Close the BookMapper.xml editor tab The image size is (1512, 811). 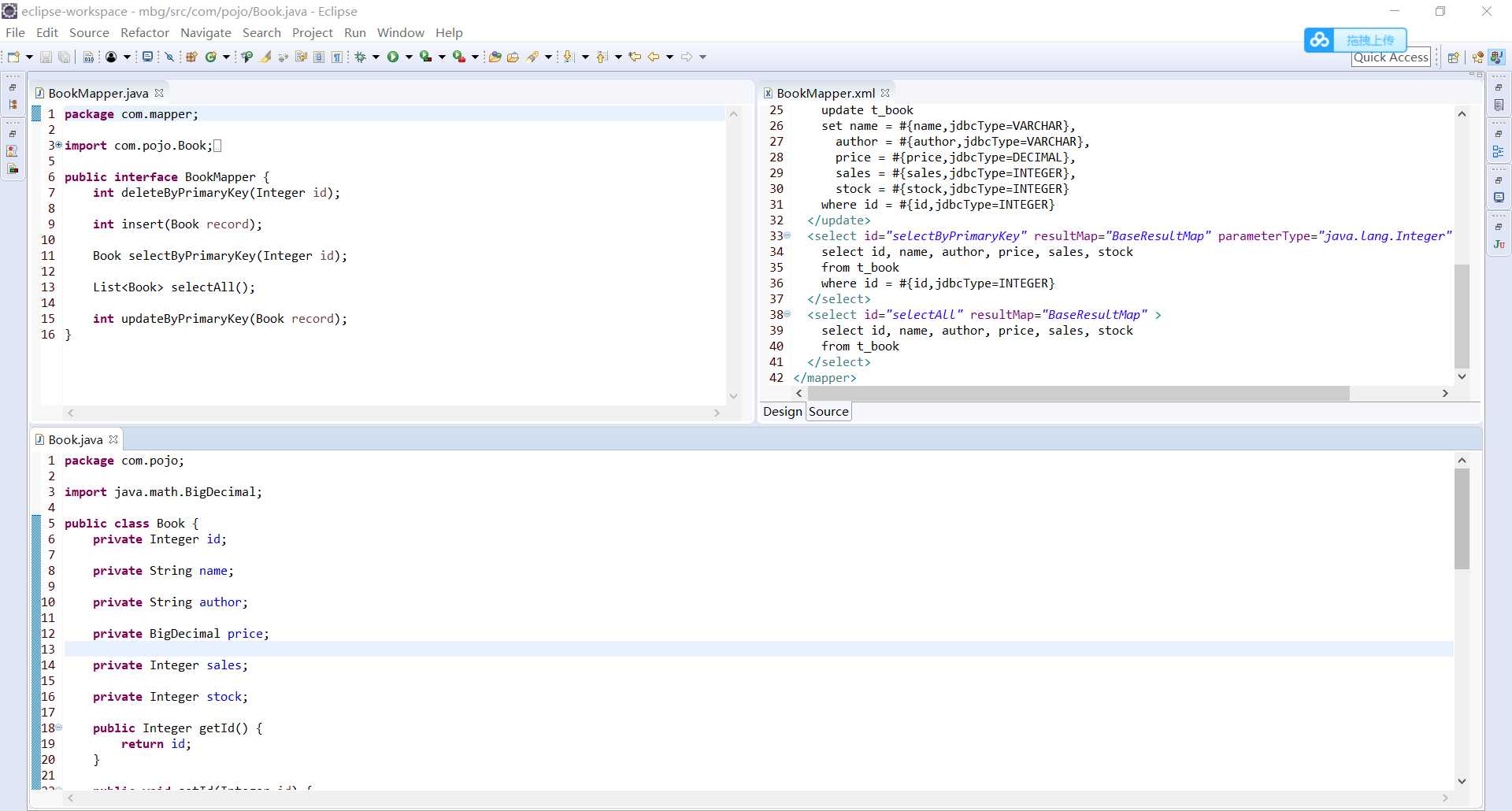point(885,93)
